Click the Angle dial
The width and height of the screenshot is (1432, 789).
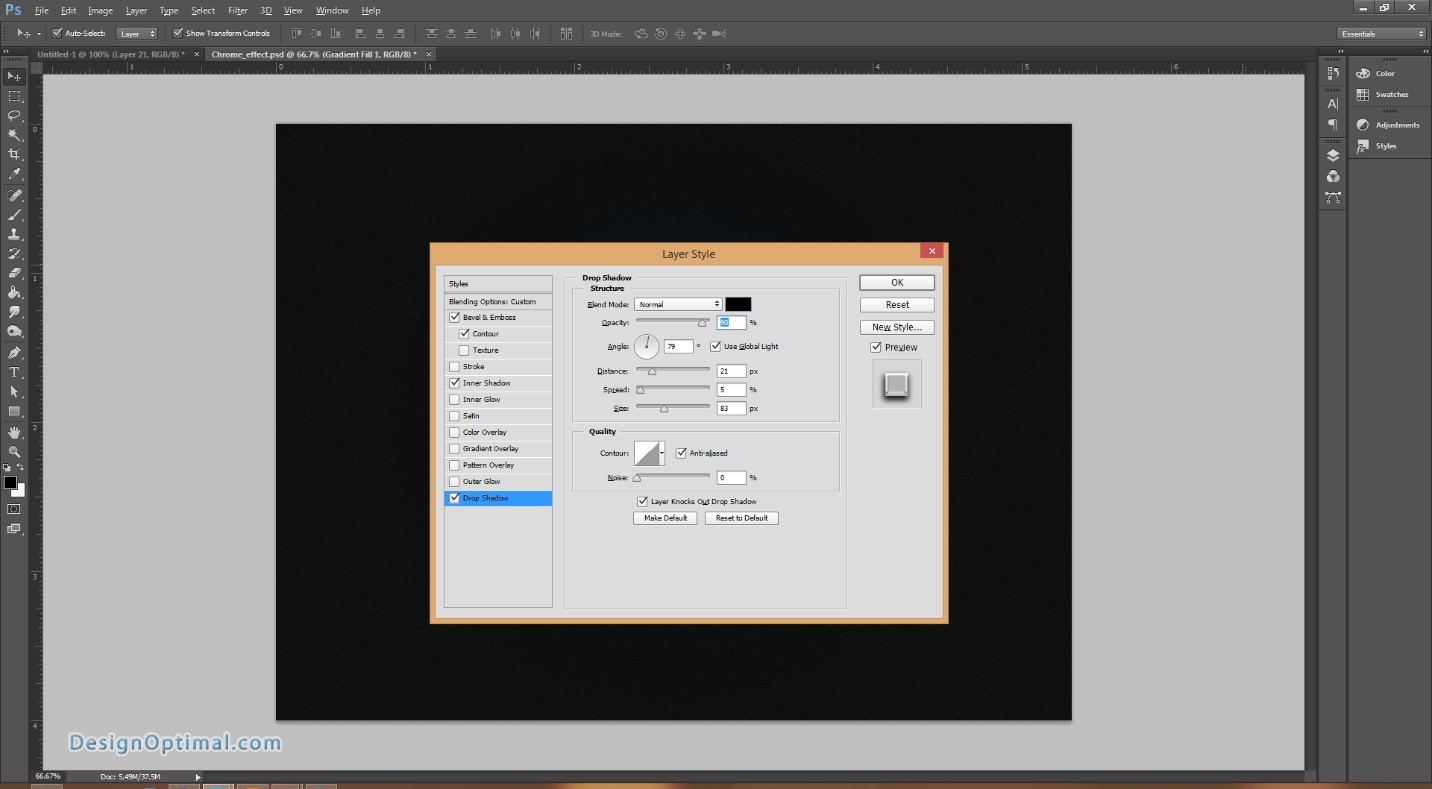click(647, 346)
